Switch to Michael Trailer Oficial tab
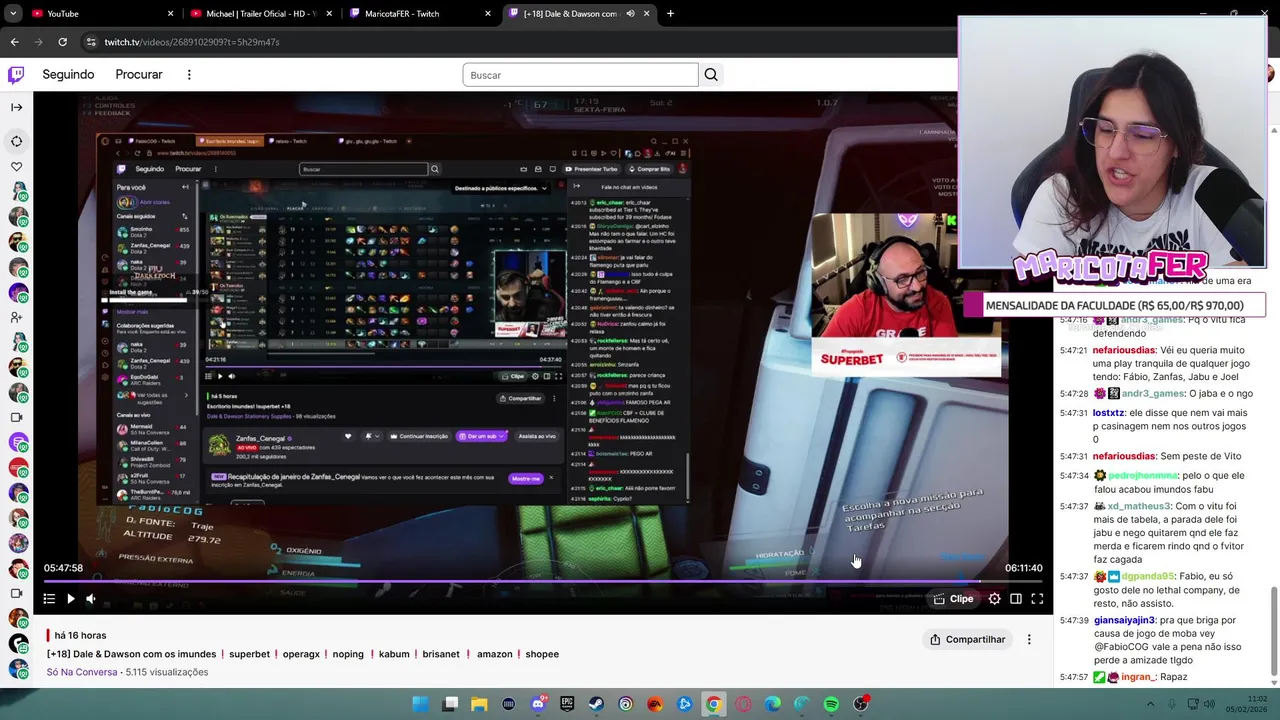 pos(260,14)
